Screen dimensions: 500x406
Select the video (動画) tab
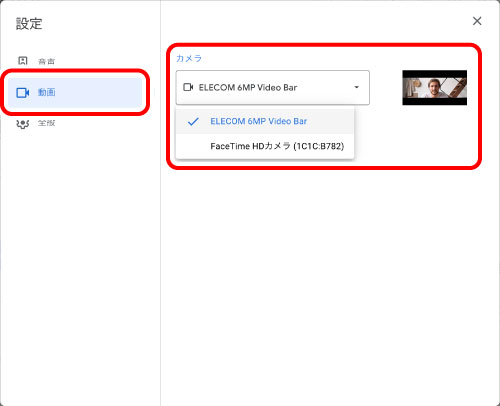click(x=75, y=92)
